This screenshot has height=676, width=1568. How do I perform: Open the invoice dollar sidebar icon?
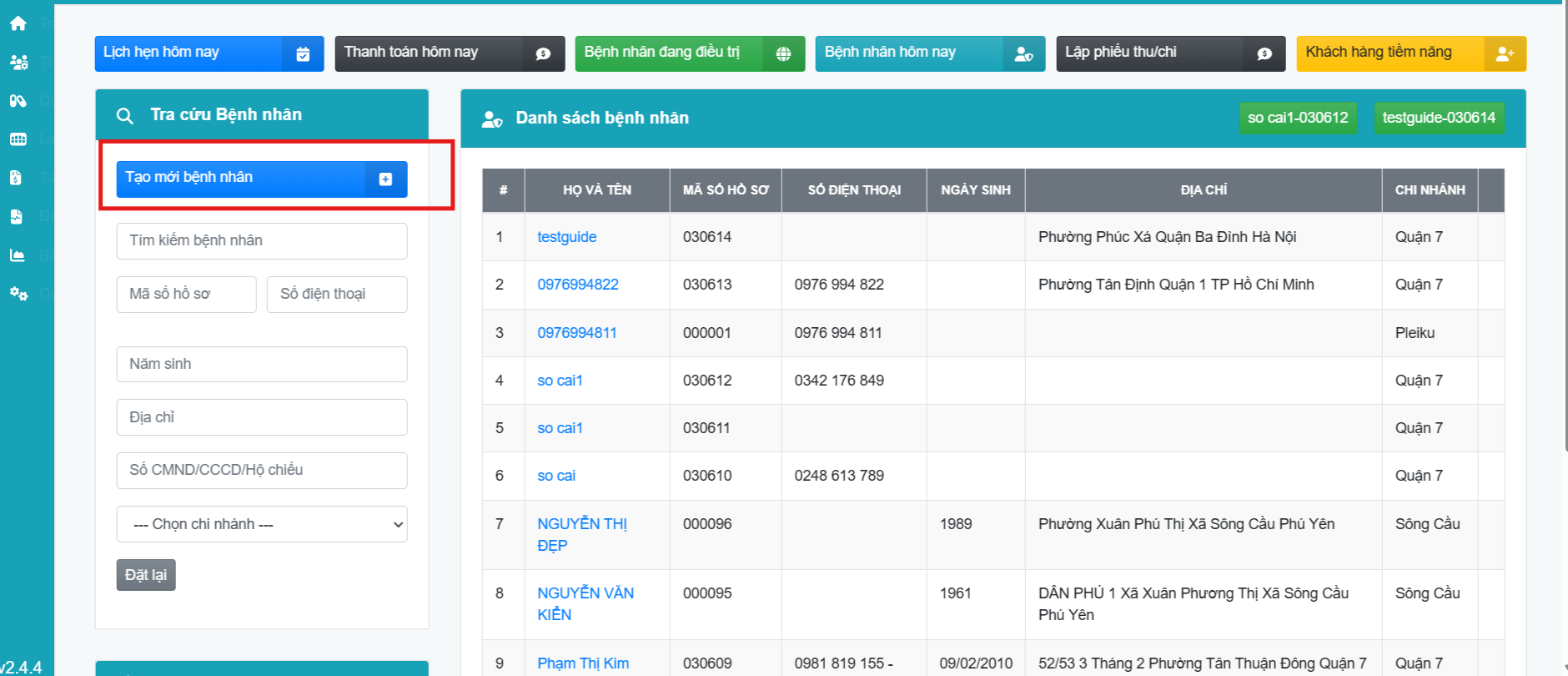17,178
